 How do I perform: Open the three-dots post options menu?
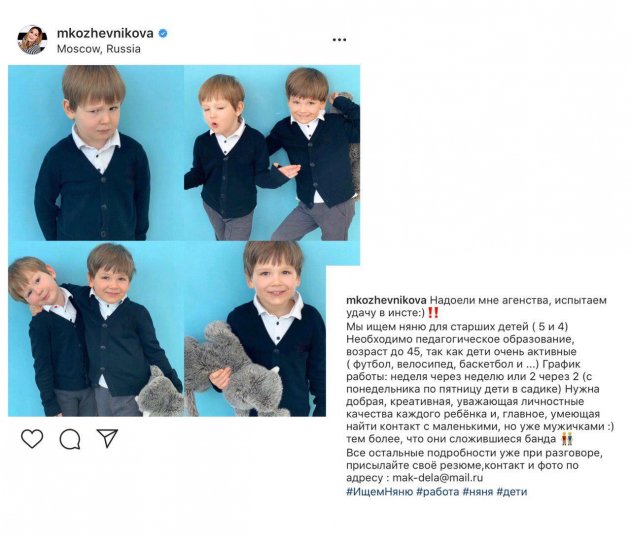[x=339, y=40]
